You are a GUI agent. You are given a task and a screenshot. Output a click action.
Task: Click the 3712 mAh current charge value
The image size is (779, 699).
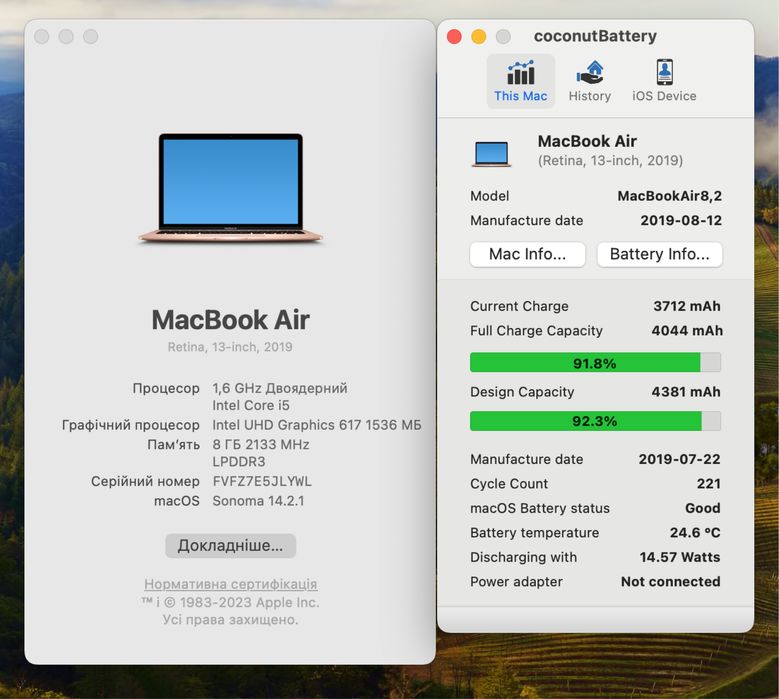687,306
